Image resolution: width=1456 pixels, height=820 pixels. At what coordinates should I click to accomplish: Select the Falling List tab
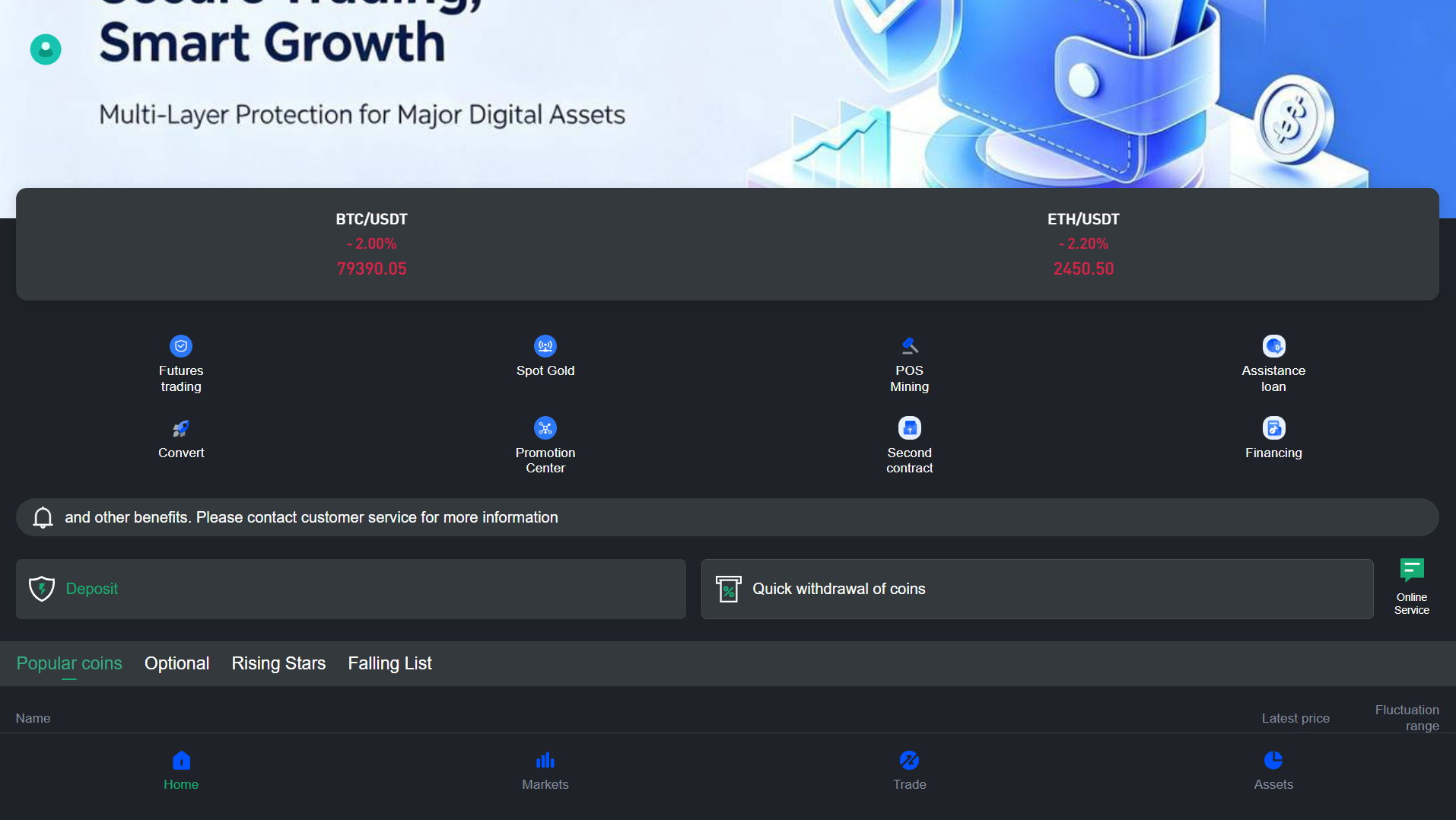point(389,663)
